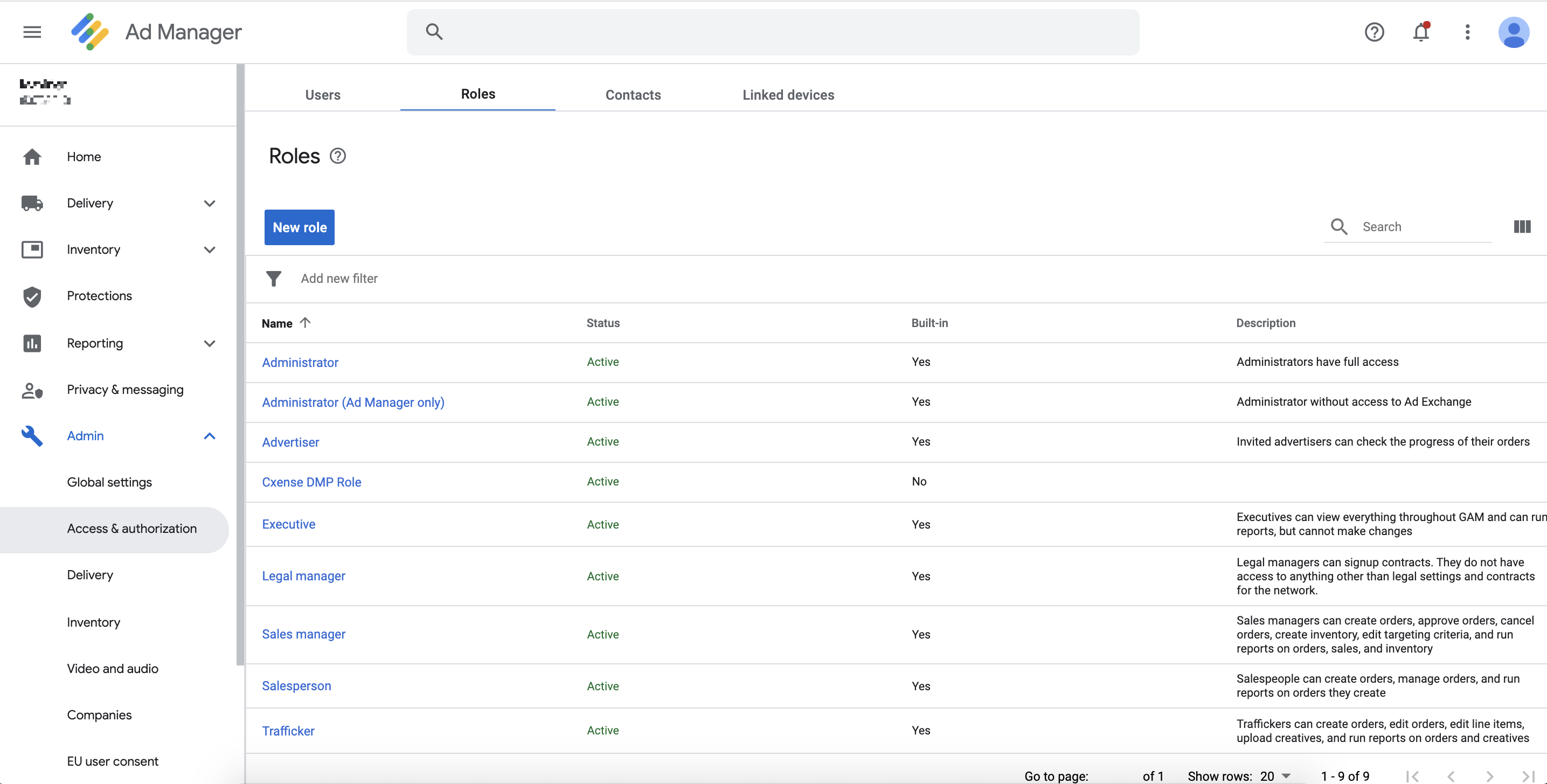Open the account profile avatar
The image size is (1547, 784).
coord(1514,32)
